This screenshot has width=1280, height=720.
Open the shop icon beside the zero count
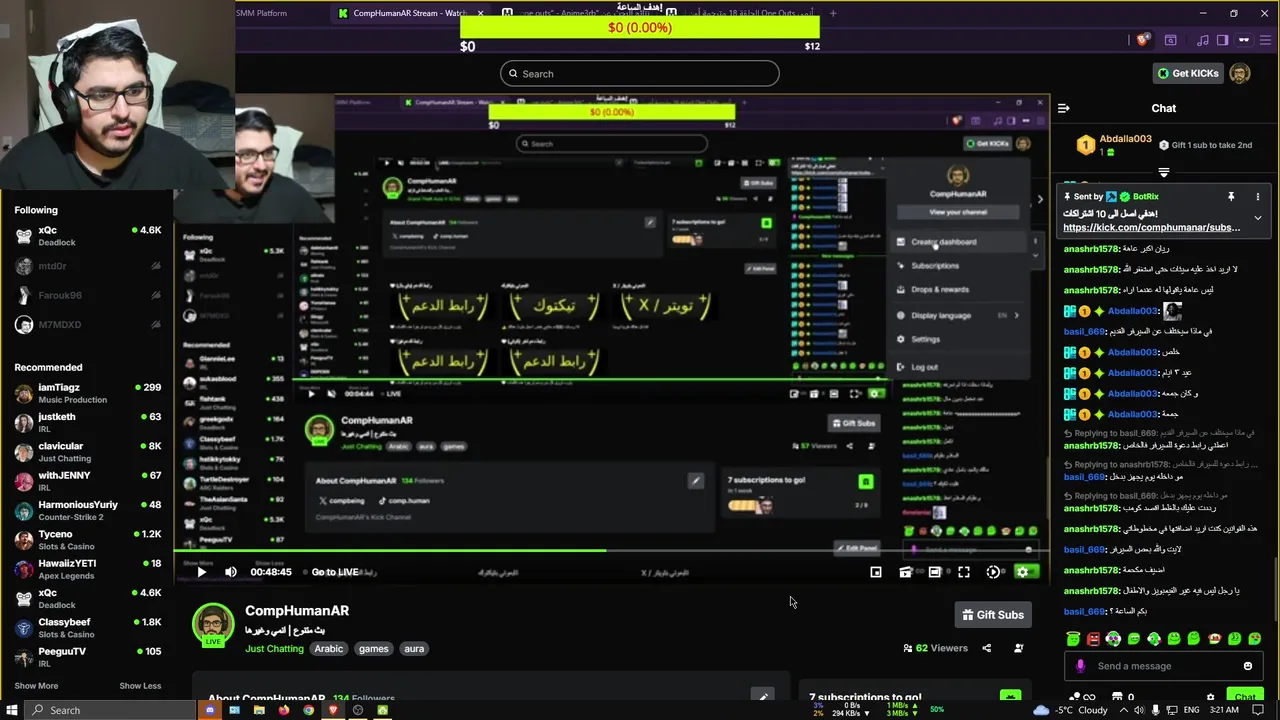1117,697
